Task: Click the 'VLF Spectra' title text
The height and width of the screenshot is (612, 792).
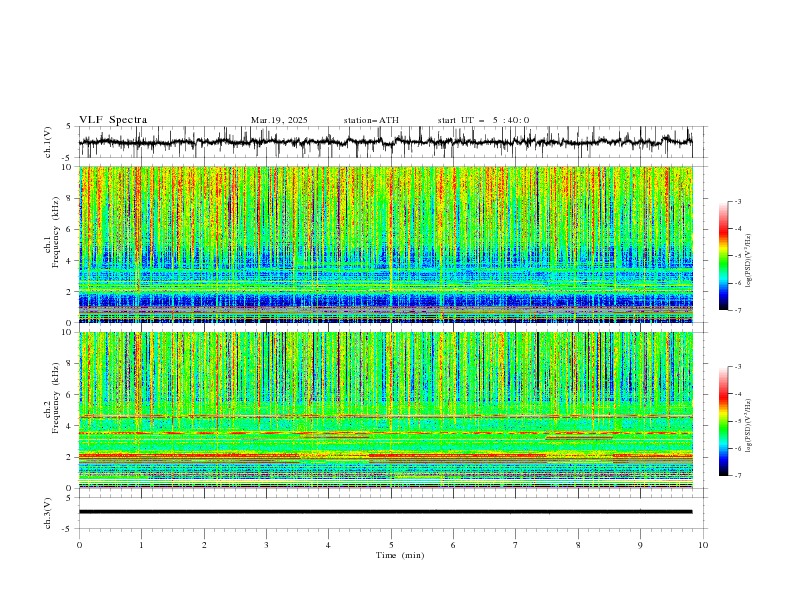Action: pos(113,120)
